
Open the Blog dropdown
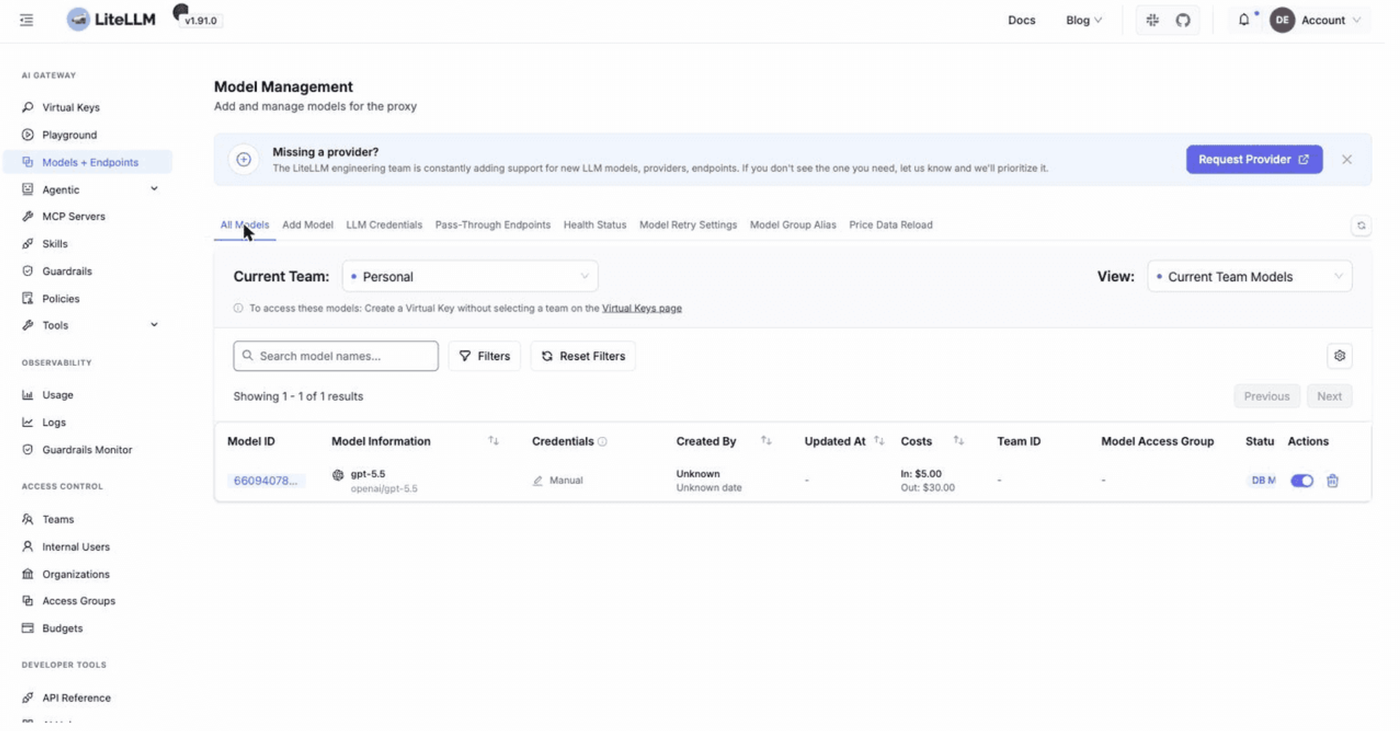pyautogui.click(x=1084, y=20)
